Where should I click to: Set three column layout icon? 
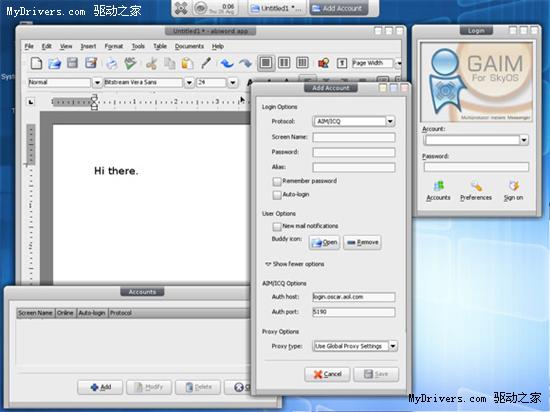302,63
